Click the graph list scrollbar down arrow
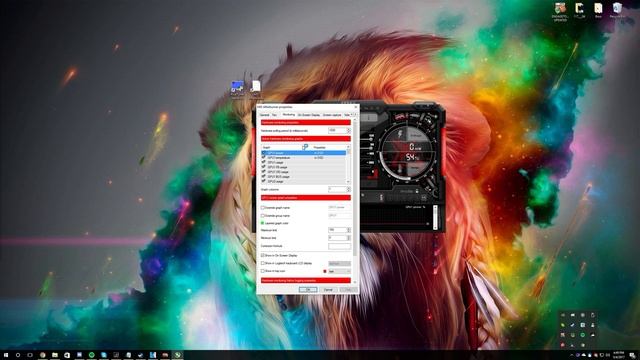The image size is (640, 360). click(x=348, y=182)
